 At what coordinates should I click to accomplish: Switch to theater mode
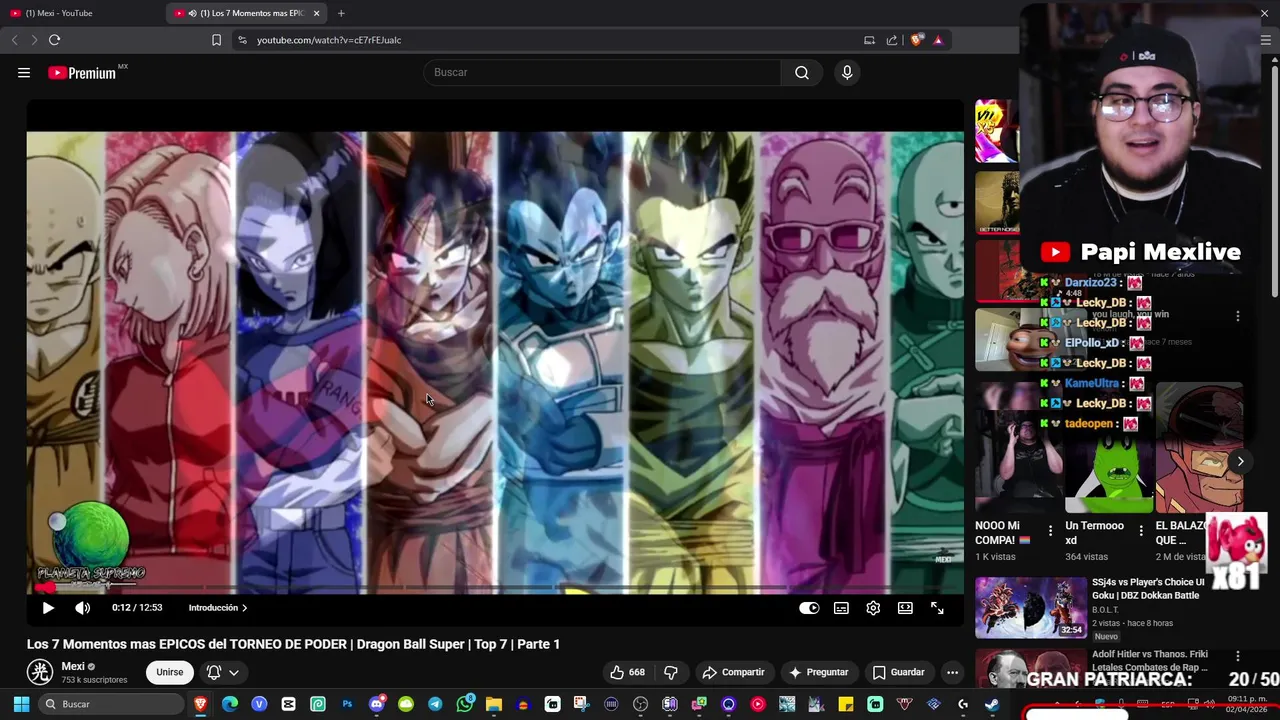pyautogui.click(x=905, y=608)
